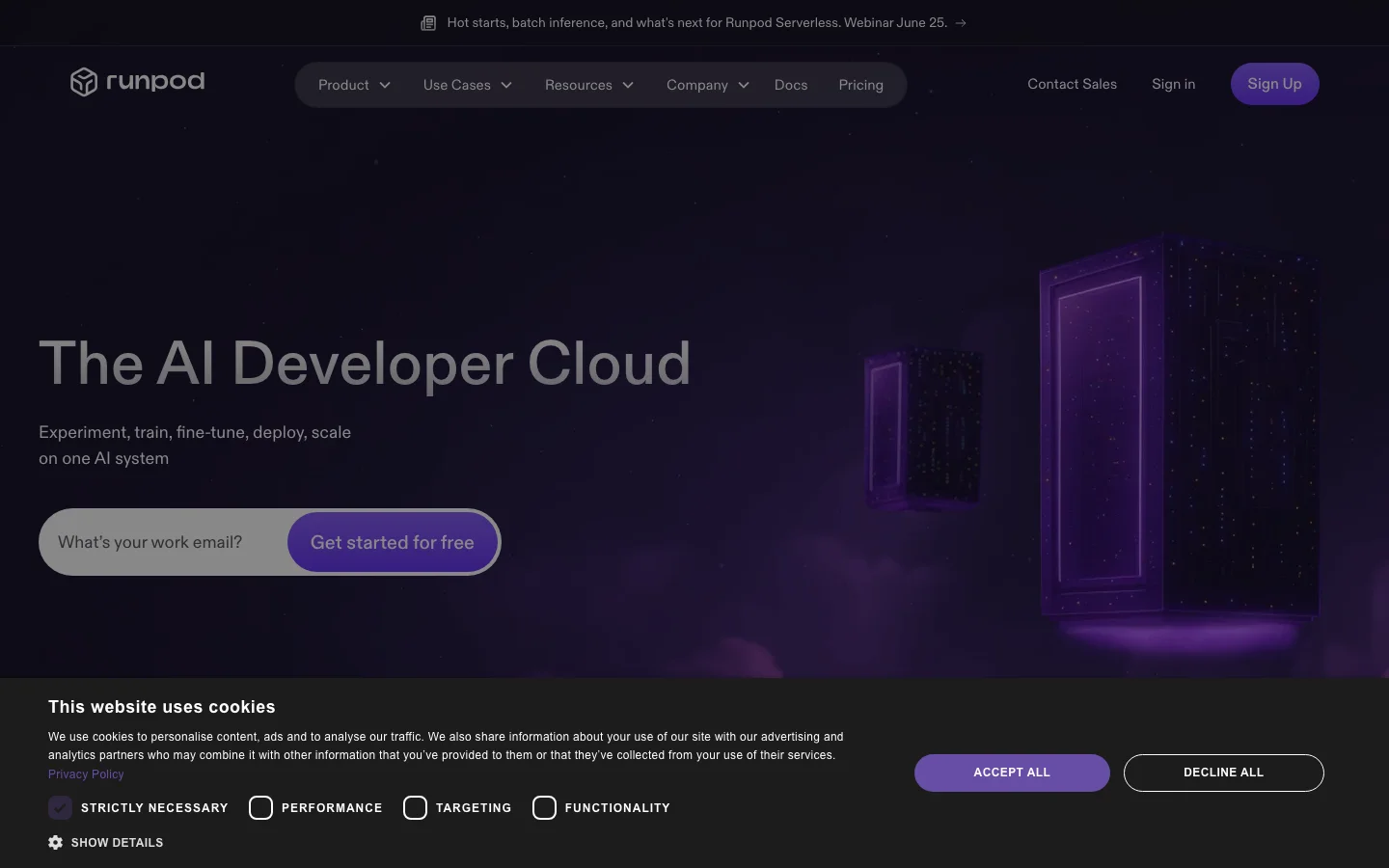
Task: Click the Sign in link
Action: click(1173, 84)
